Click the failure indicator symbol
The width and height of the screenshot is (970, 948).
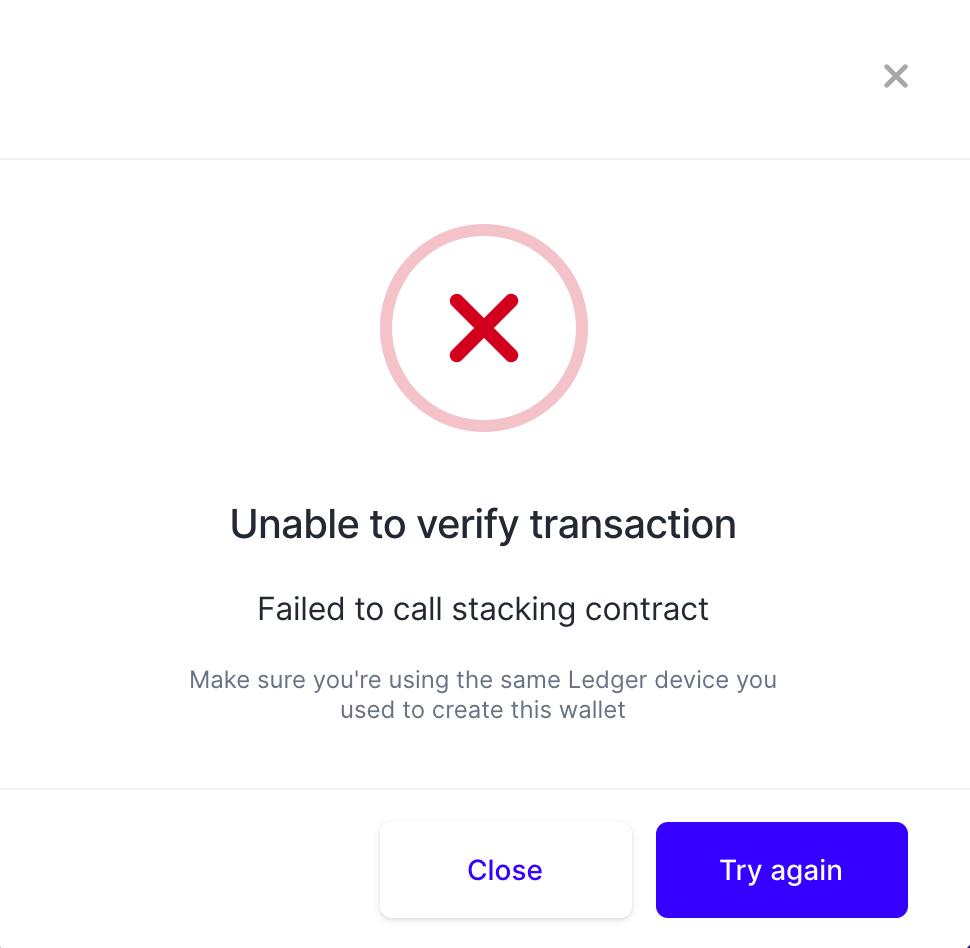(x=484, y=328)
